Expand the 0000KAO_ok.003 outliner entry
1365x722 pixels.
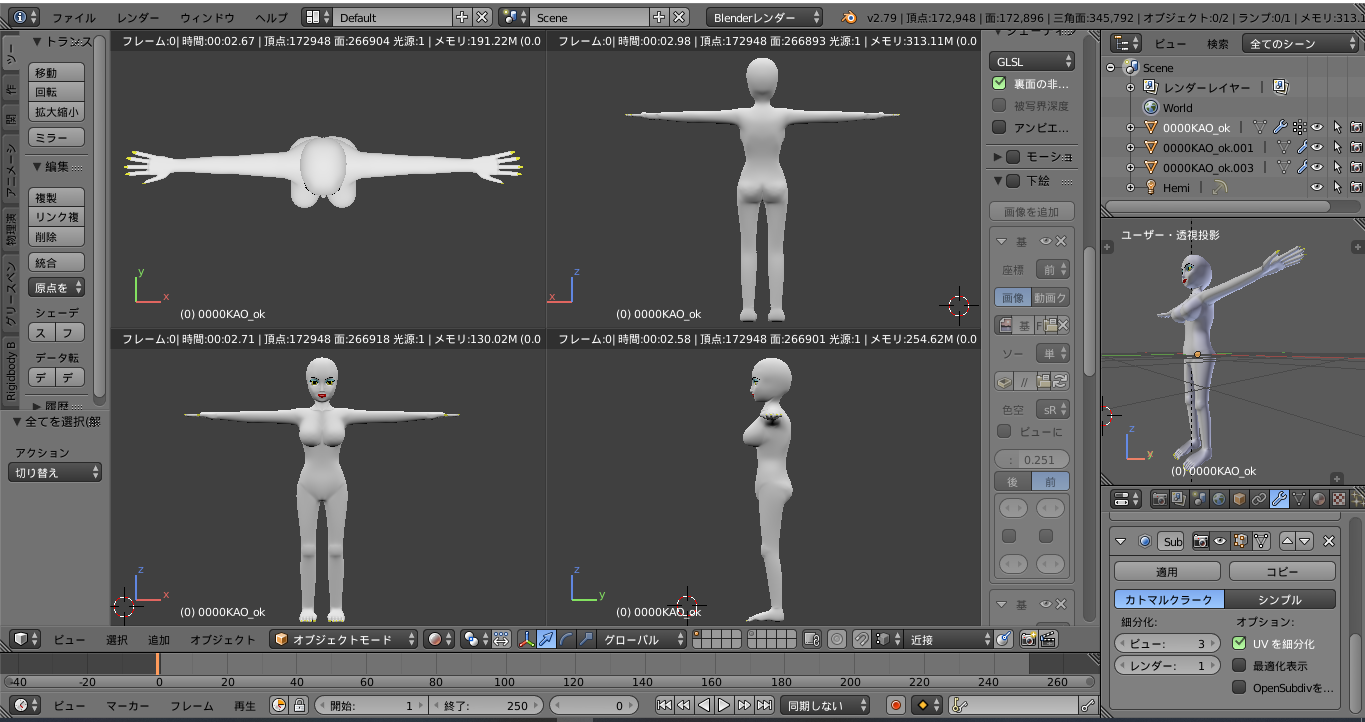click(1130, 166)
